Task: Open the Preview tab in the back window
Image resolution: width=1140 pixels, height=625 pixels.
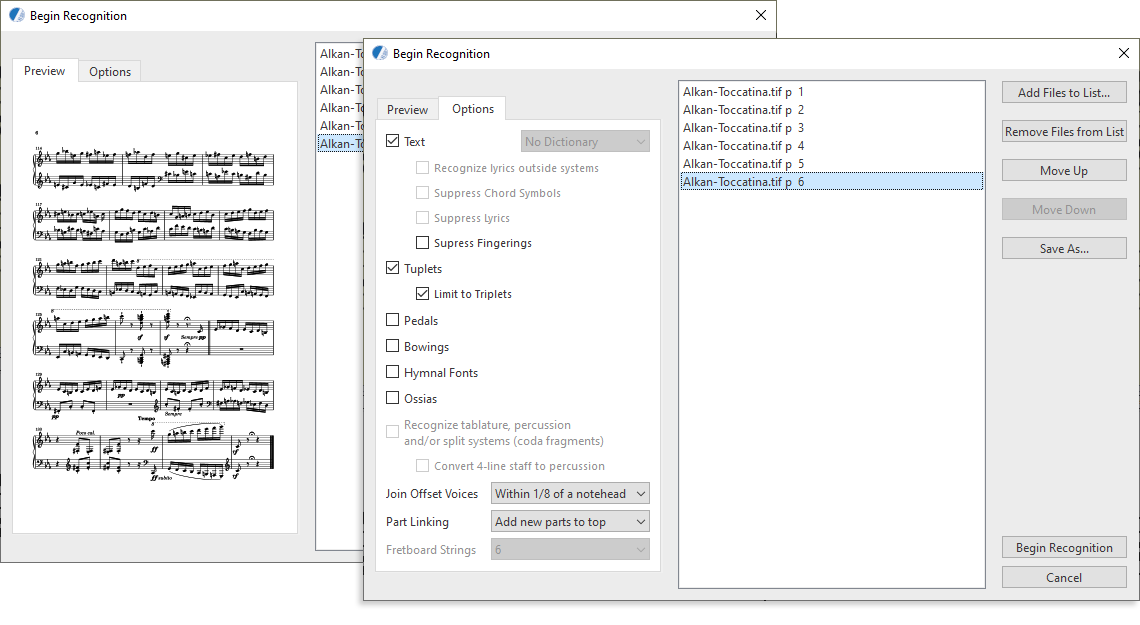Action: coord(44,70)
